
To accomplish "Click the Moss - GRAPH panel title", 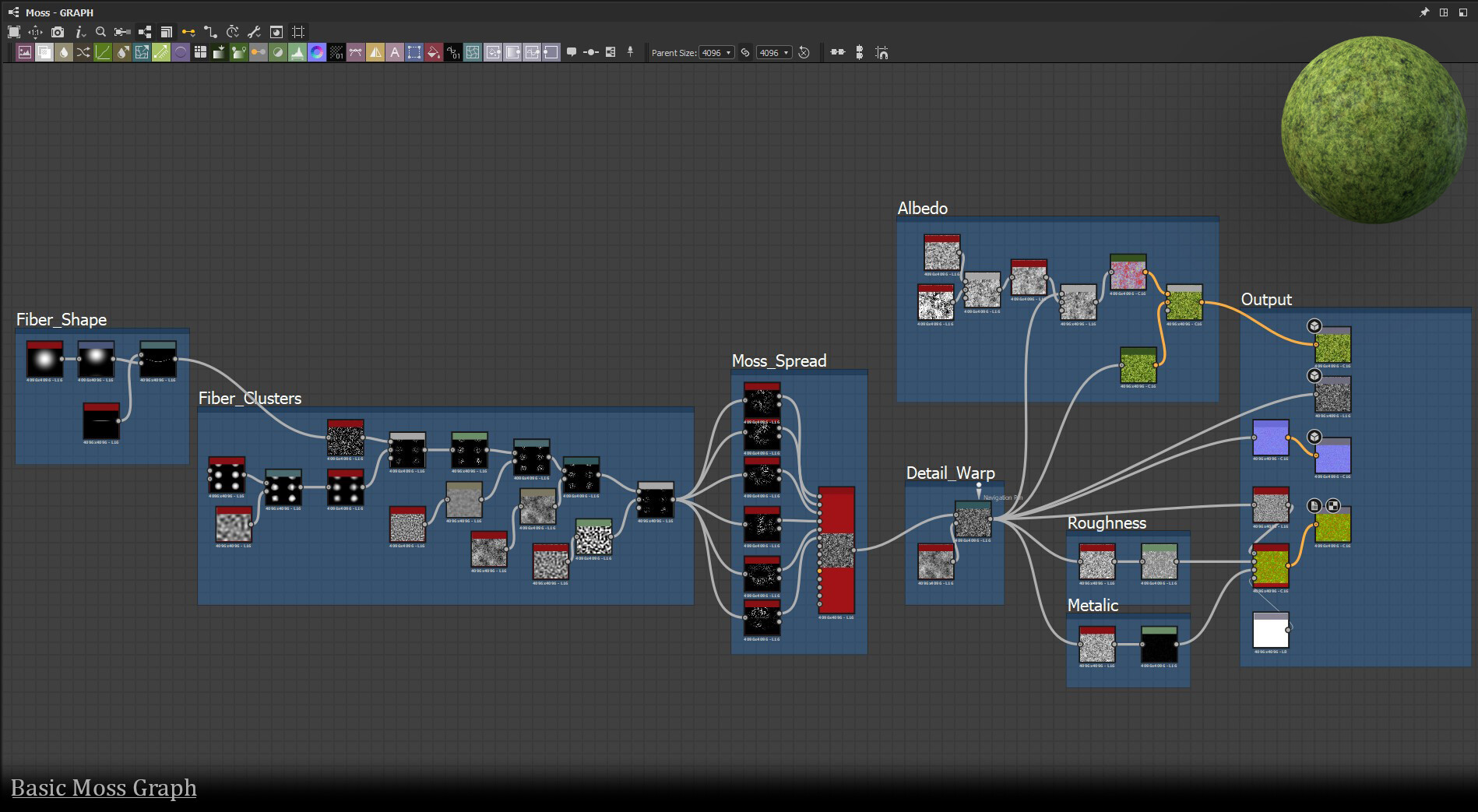I will [59, 12].
